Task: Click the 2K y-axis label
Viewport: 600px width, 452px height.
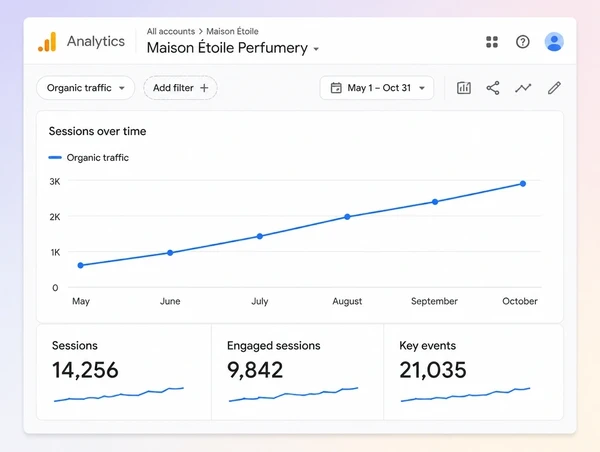Action: click(55, 217)
